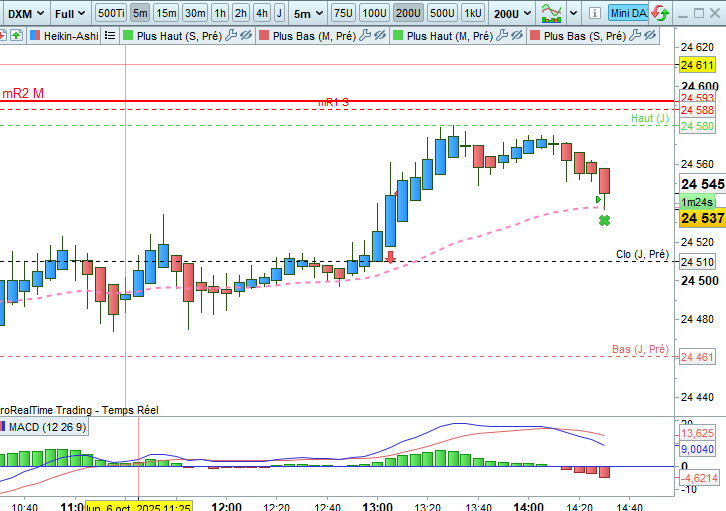The height and width of the screenshot is (511, 726).
Task: Set history to 500U
Action: pos(442,13)
